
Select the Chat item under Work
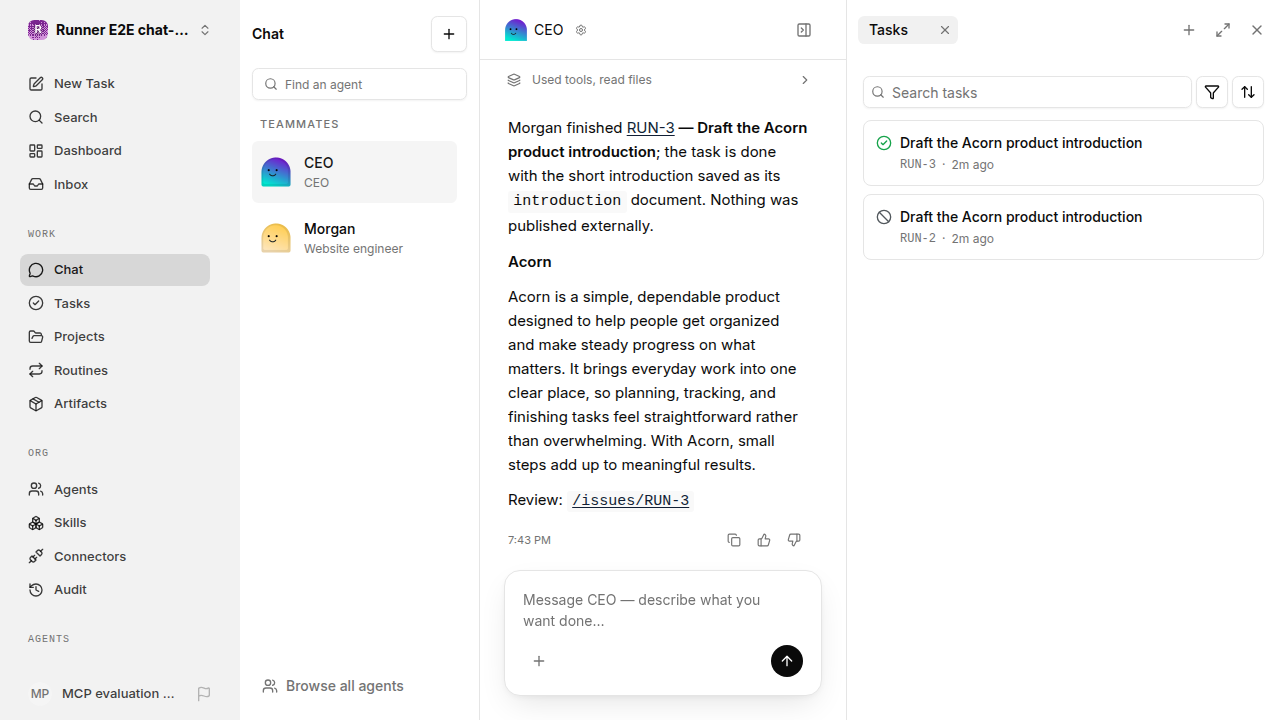pyautogui.click(x=115, y=270)
